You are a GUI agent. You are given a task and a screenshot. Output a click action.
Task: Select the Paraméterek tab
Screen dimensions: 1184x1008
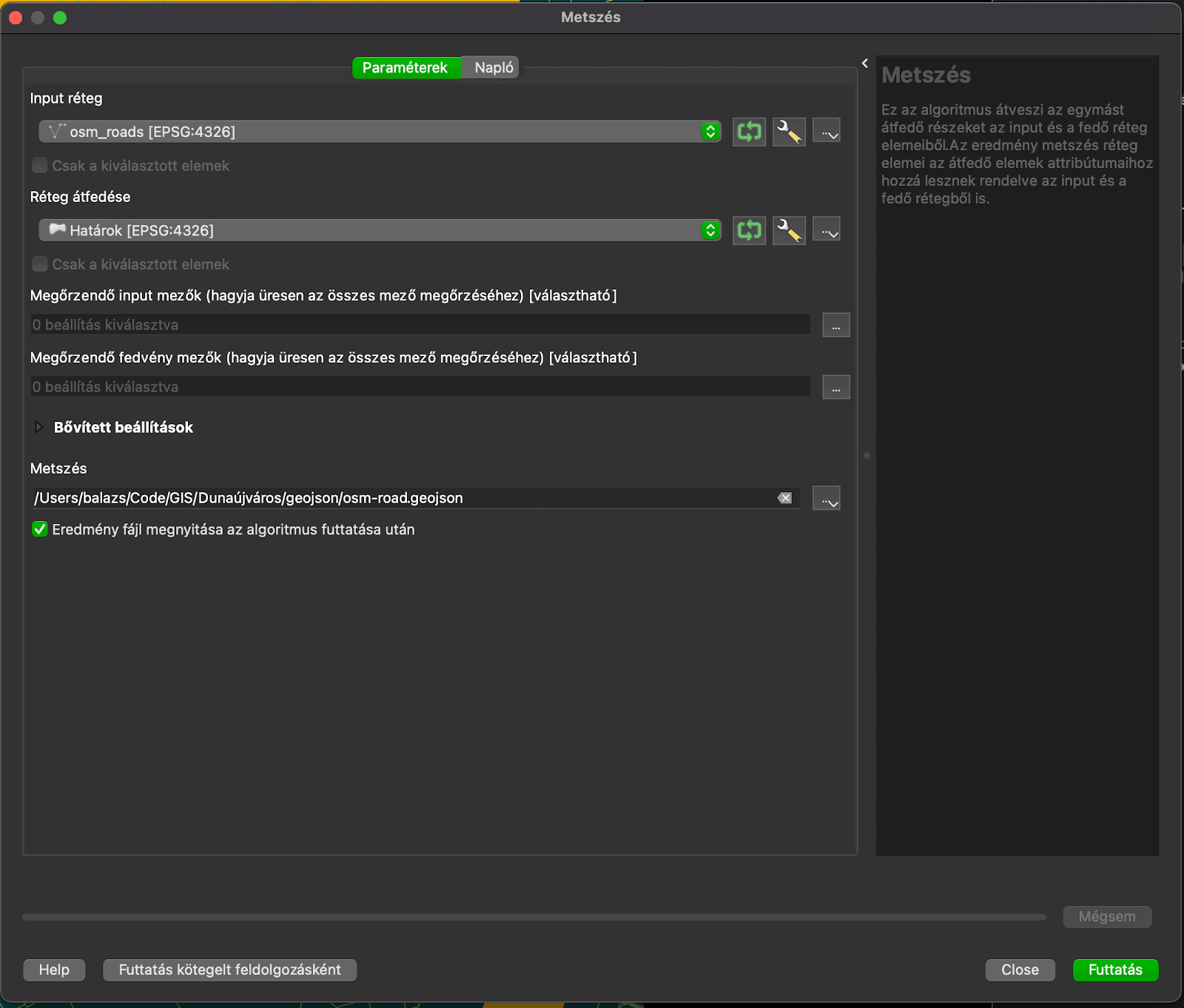coord(405,67)
